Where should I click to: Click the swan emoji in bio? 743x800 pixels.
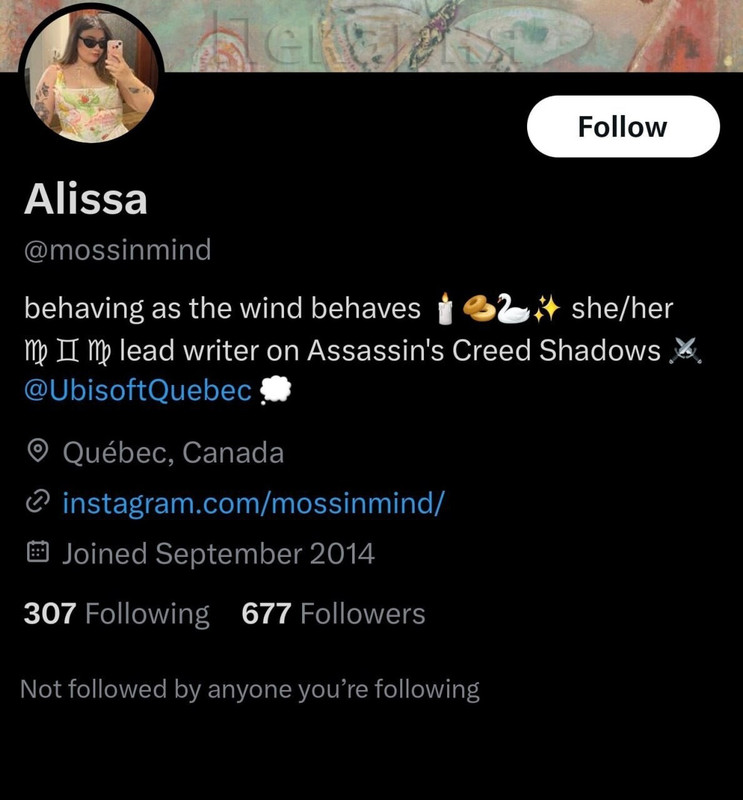click(x=514, y=309)
